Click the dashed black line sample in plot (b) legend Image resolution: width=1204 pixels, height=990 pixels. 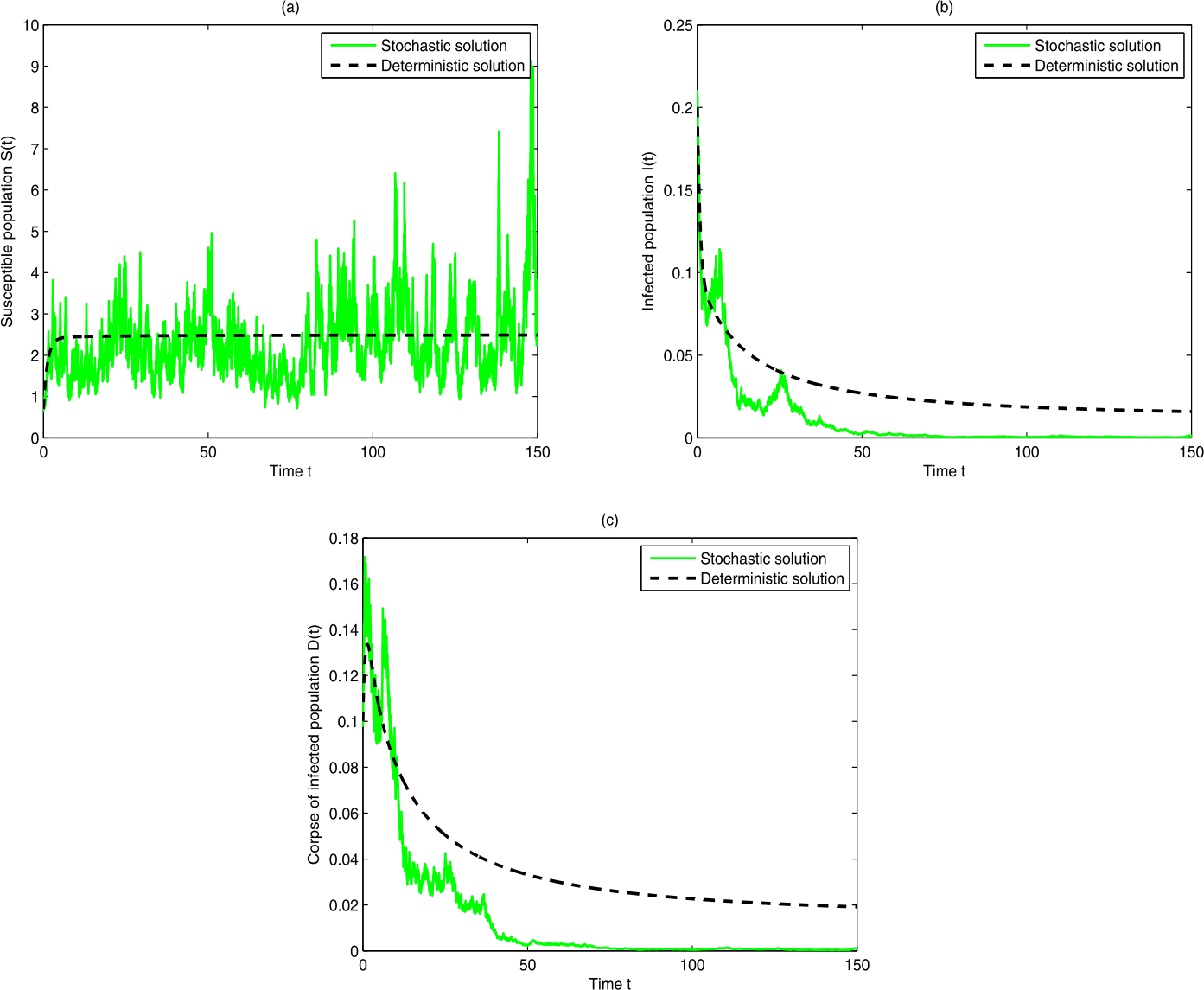pyautogui.click(x=1006, y=66)
